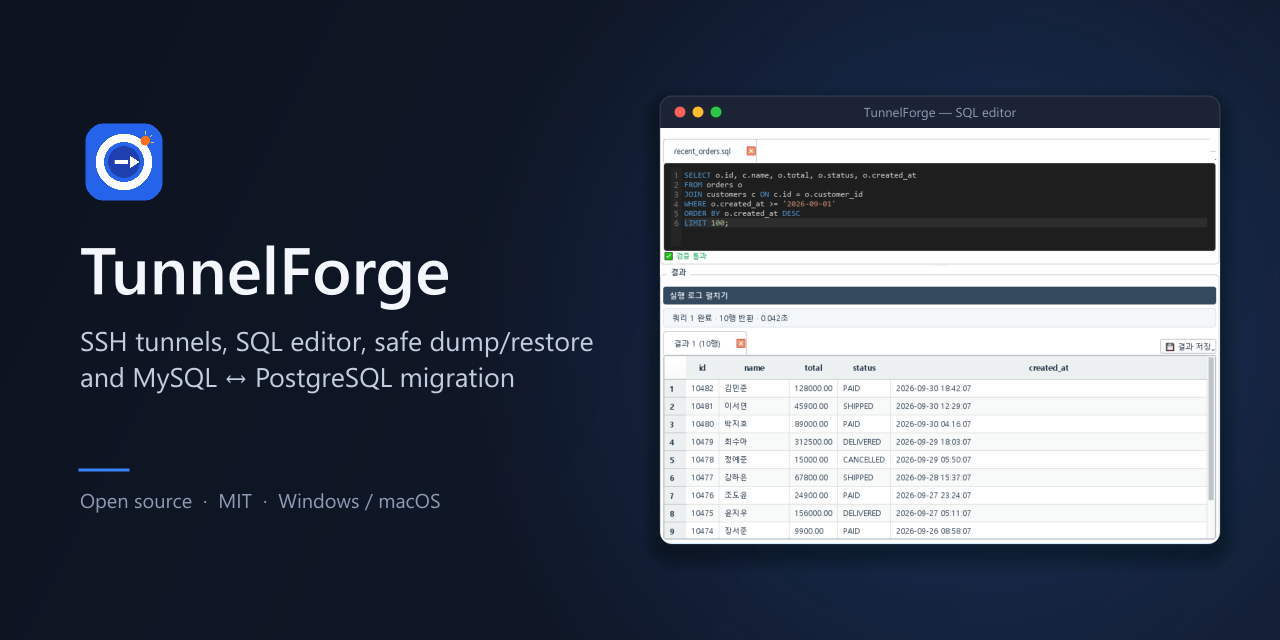Select the name cell 최수아
The height and width of the screenshot is (640, 1280).
(x=754, y=442)
